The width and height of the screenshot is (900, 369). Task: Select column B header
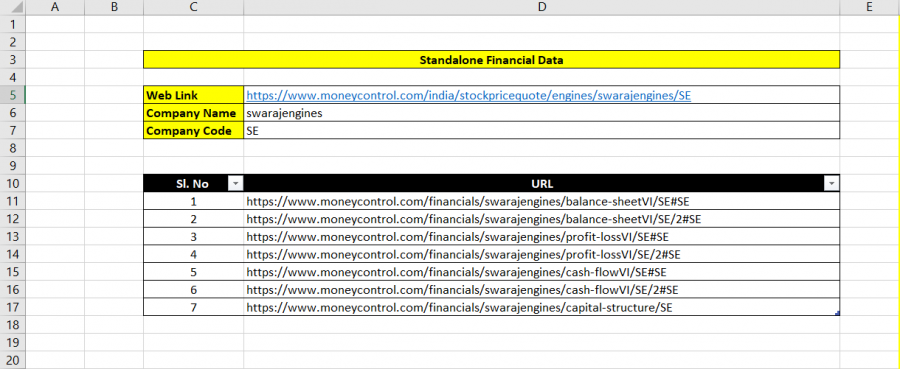[114, 7]
